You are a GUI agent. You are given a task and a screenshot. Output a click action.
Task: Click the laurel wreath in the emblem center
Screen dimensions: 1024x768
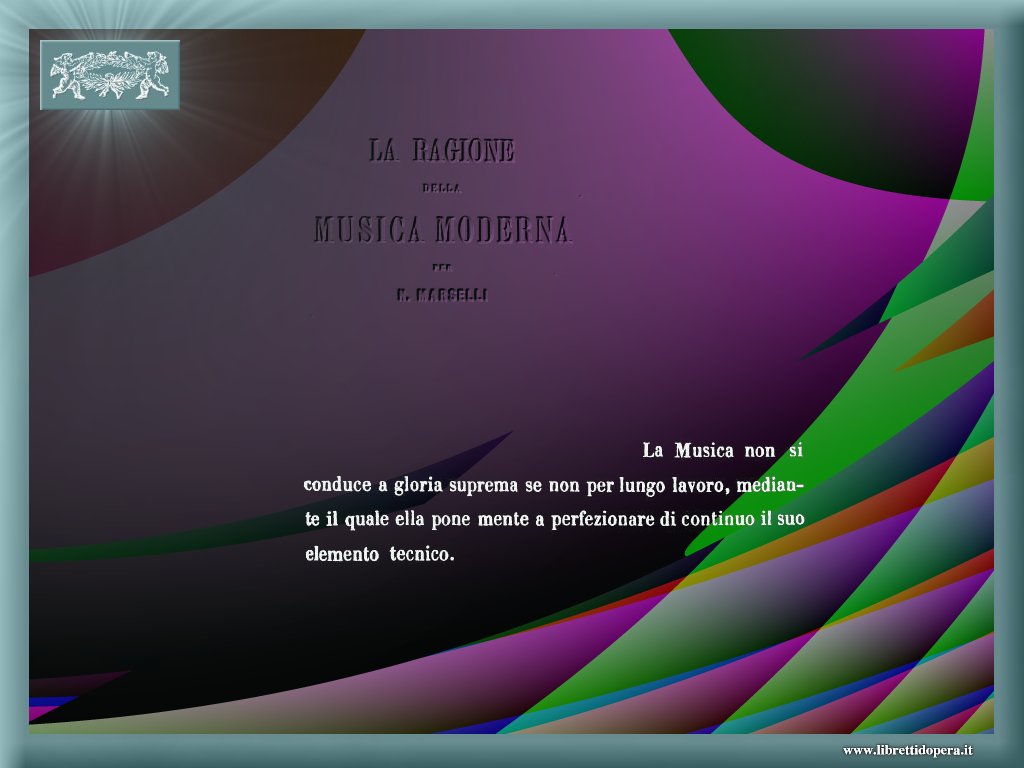click(110, 75)
